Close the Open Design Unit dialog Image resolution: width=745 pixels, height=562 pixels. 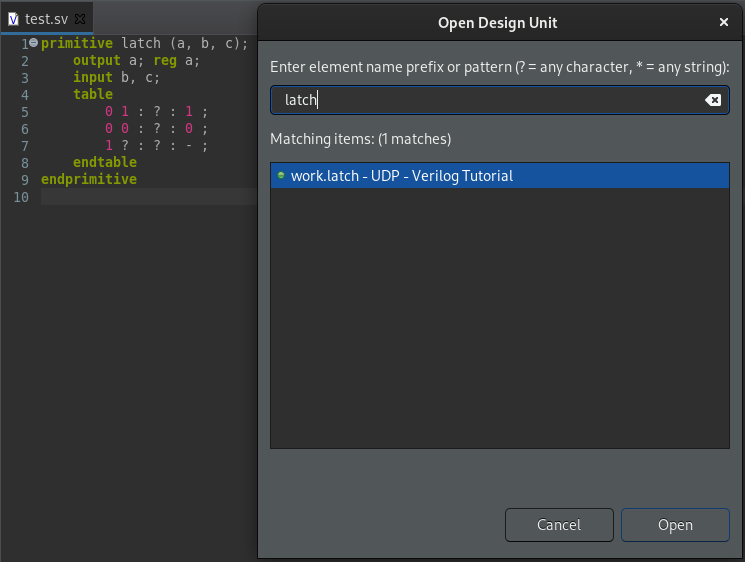(x=724, y=22)
